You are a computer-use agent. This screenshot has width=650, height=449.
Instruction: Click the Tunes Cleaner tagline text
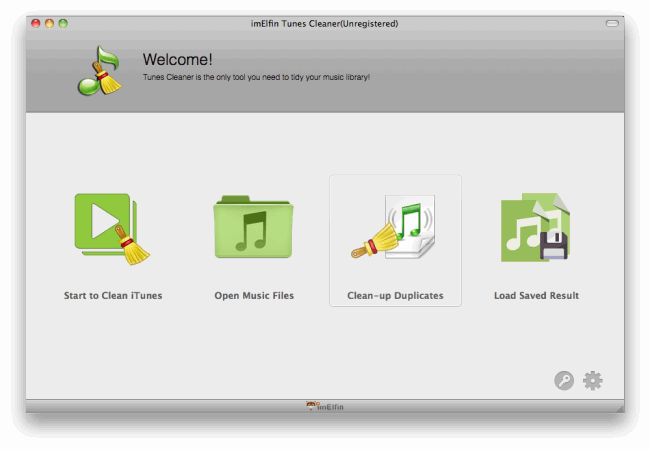[x=256, y=77]
